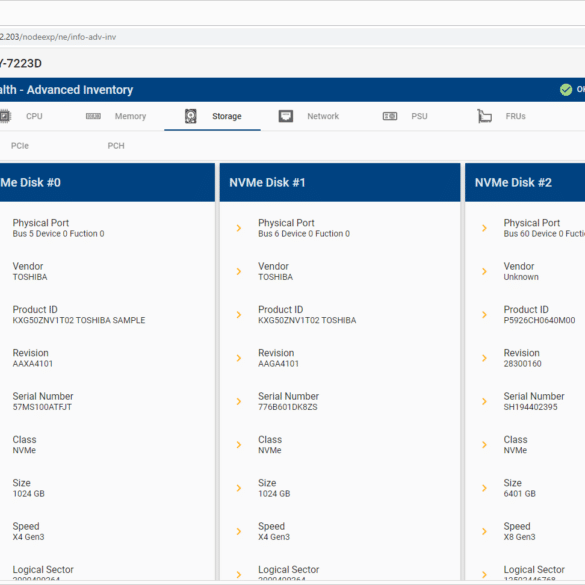Expand Product ID chevron in NVMe Disk #2
Viewport: 585px width, 585px height.
point(485,315)
